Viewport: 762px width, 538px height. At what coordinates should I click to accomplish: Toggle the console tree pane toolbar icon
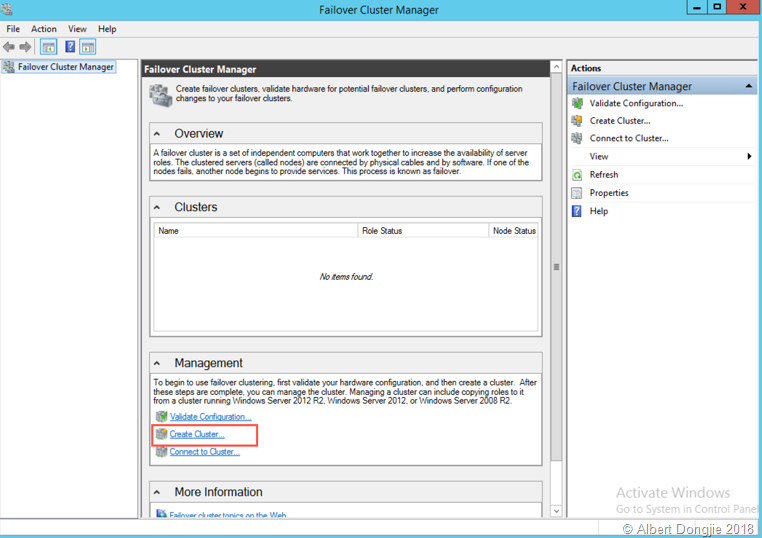(x=49, y=47)
